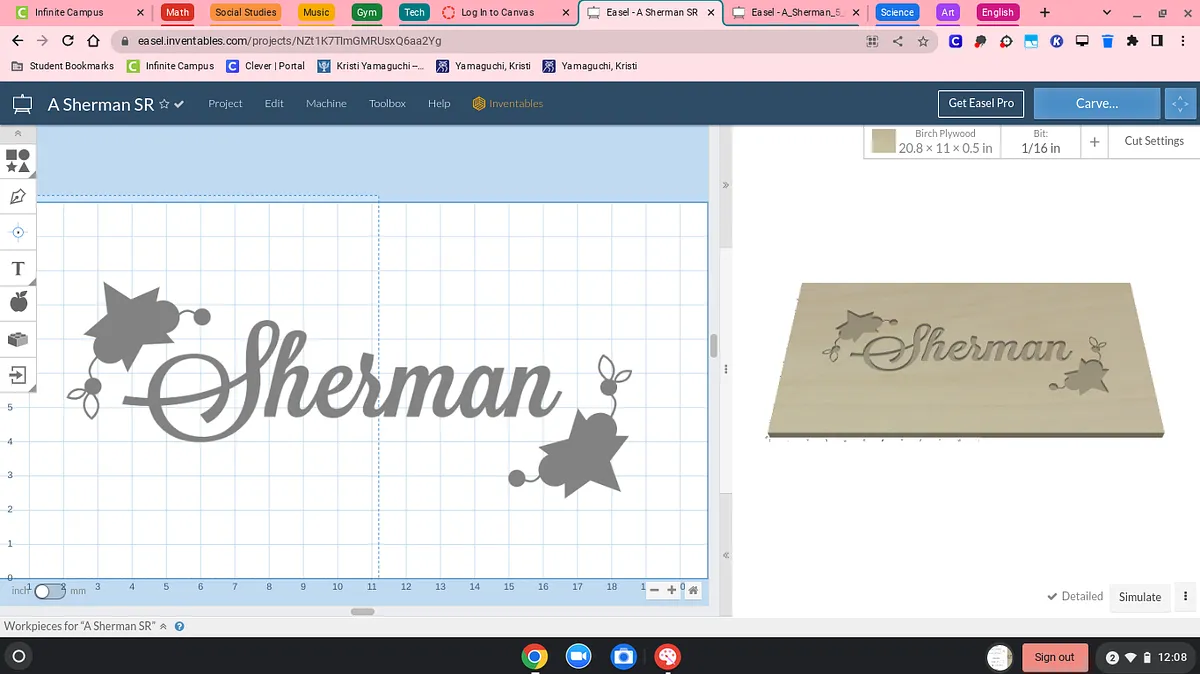Toggle the star next to project title
The image size is (1200, 674).
point(164,104)
